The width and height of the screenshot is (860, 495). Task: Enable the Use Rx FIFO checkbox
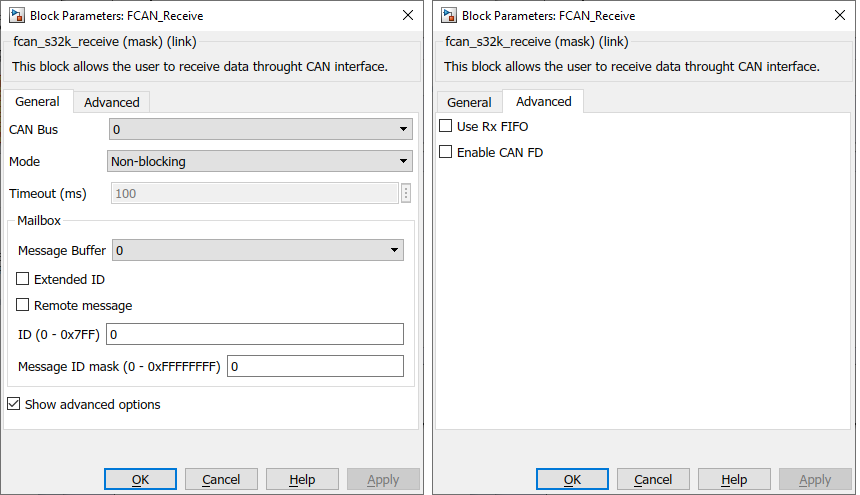click(446, 127)
